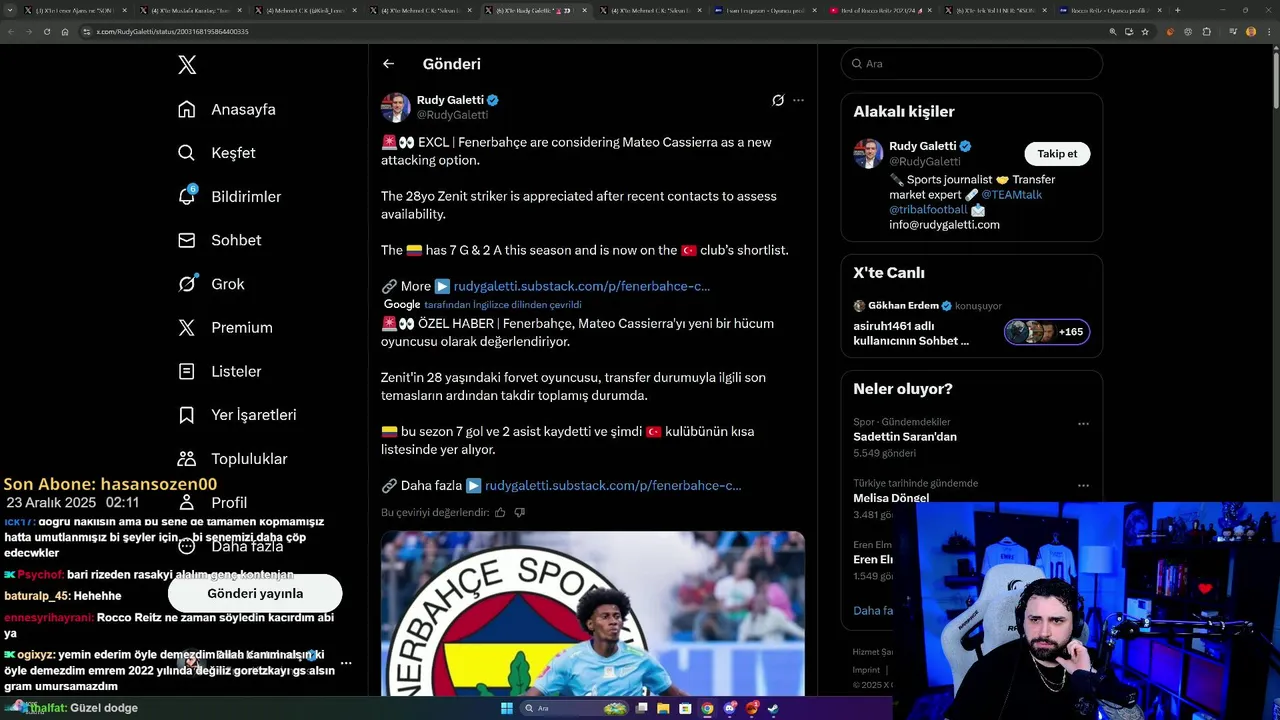Switch to the Fener Ajans tab
This screenshot has width=1280, height=720.
77,10
